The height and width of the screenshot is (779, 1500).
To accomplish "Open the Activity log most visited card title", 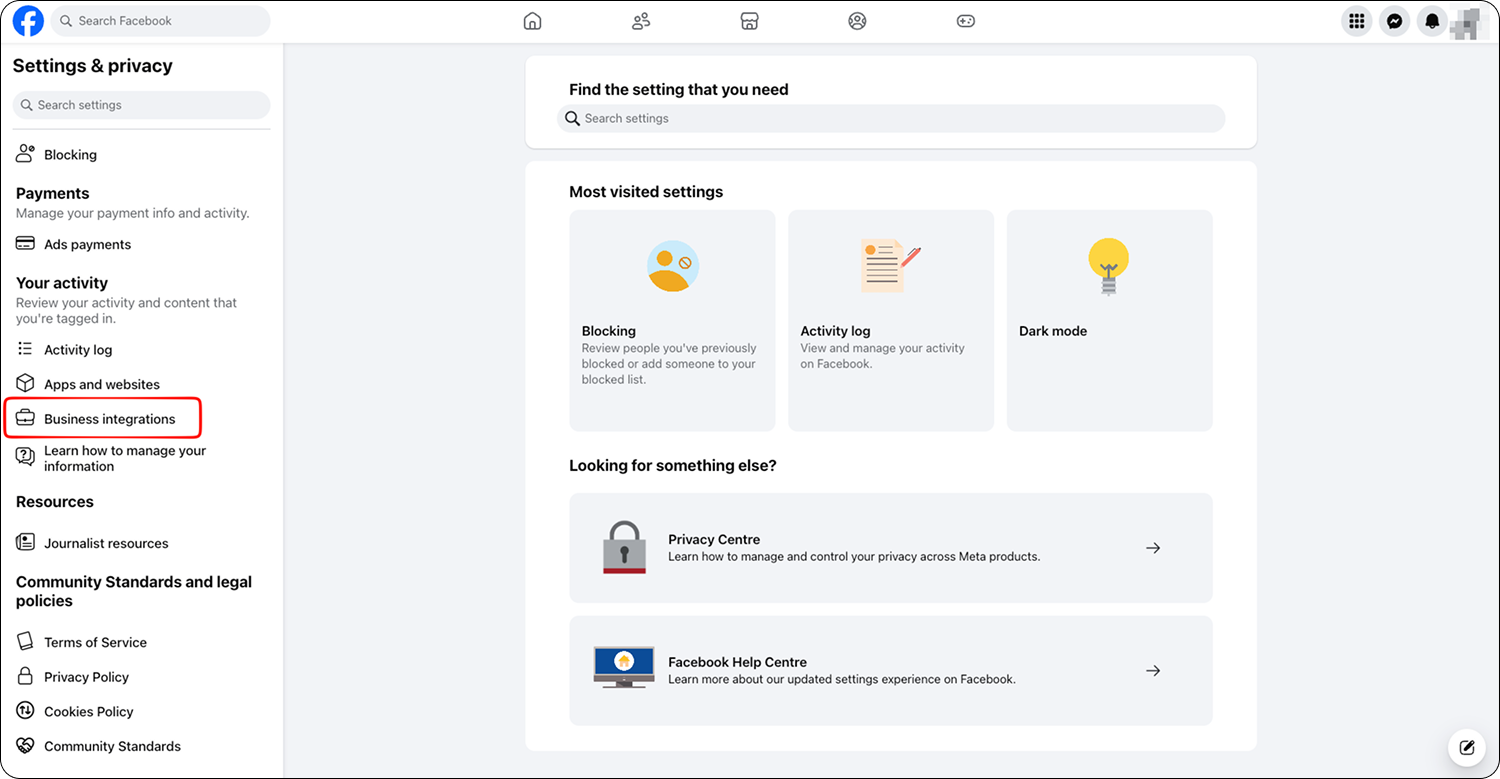I will (x=835, y=331).
